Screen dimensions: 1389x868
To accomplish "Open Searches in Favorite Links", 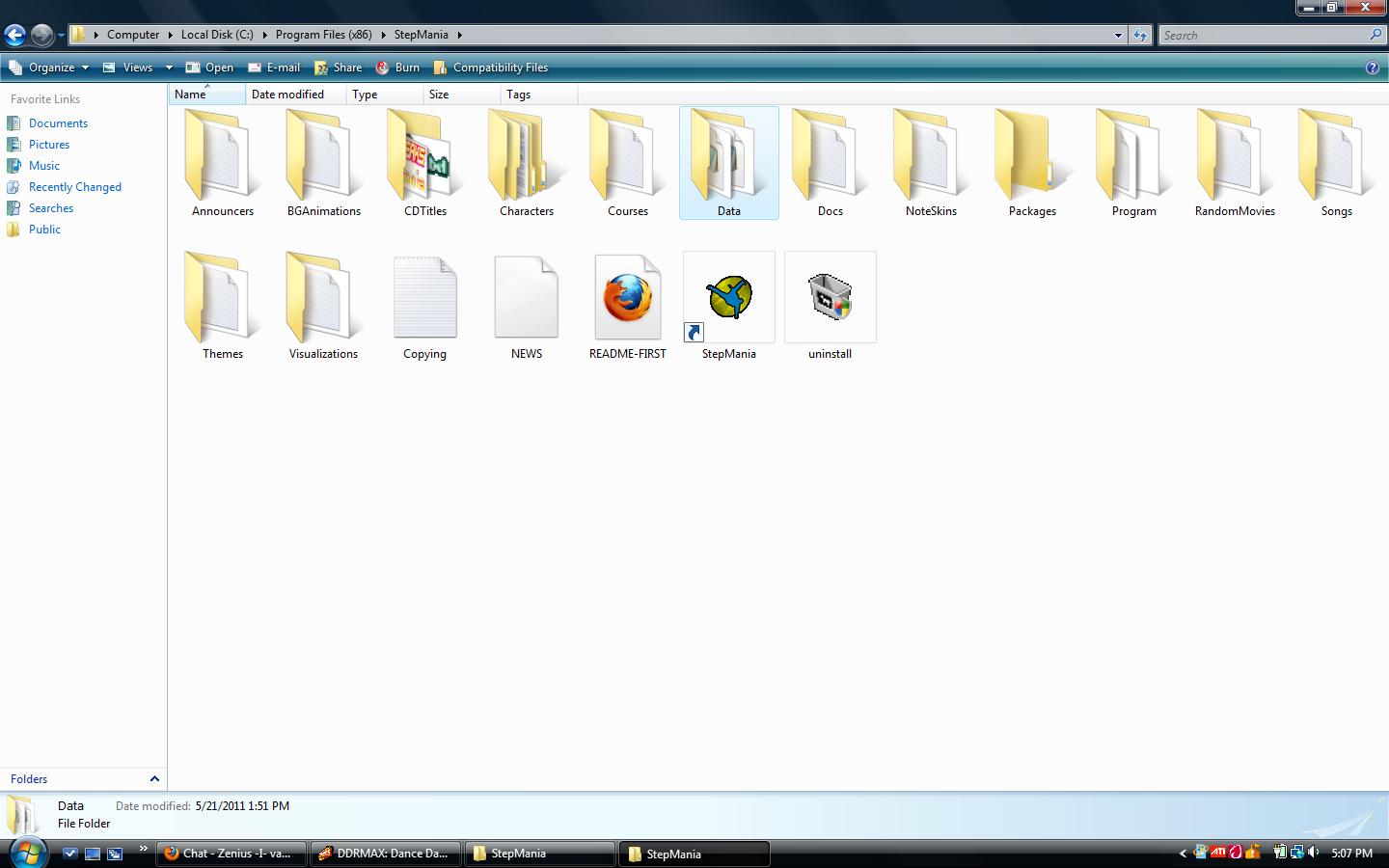I will click(51, 208).
